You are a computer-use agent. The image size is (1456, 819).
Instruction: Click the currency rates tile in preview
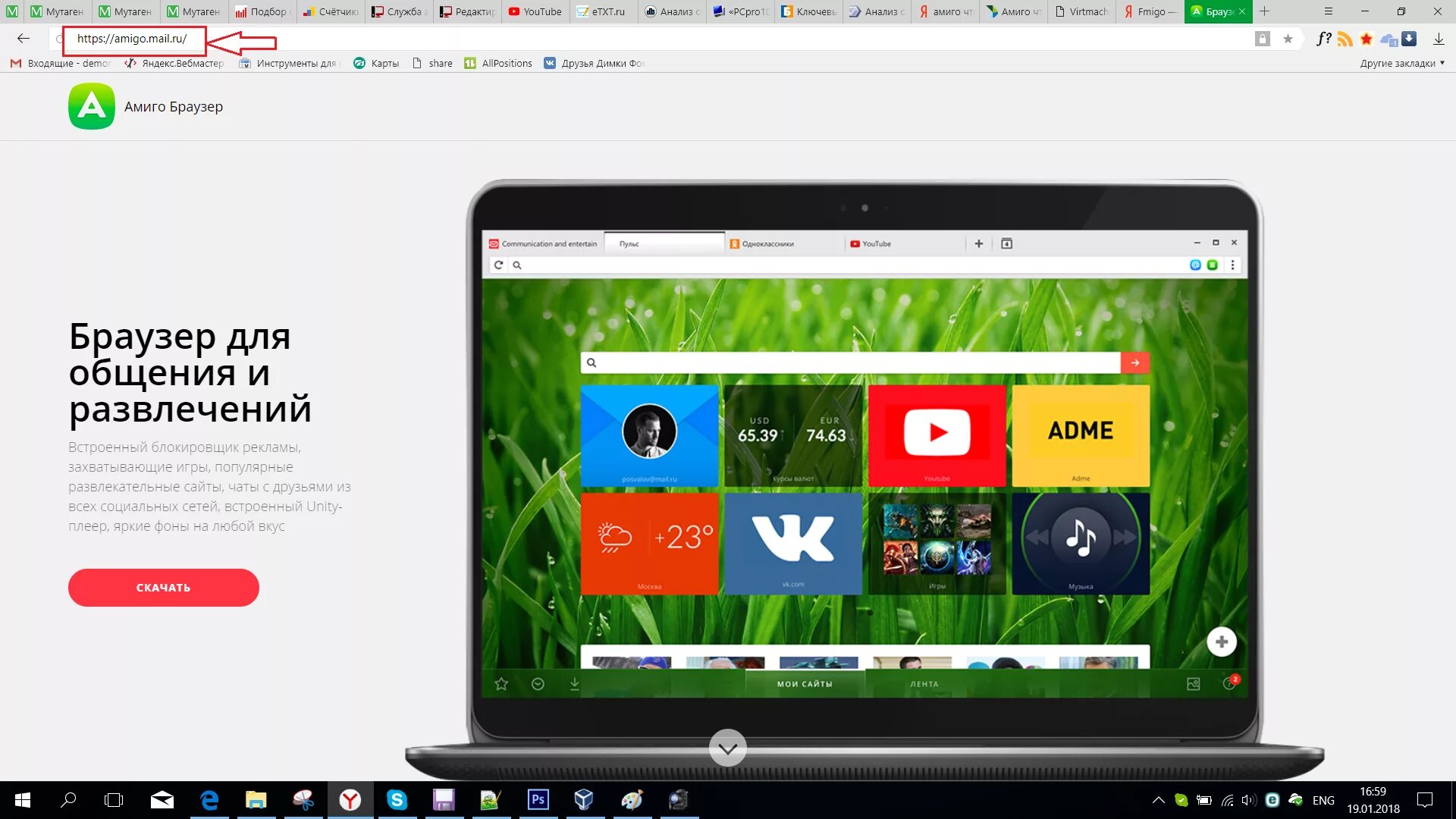point(793,435)
